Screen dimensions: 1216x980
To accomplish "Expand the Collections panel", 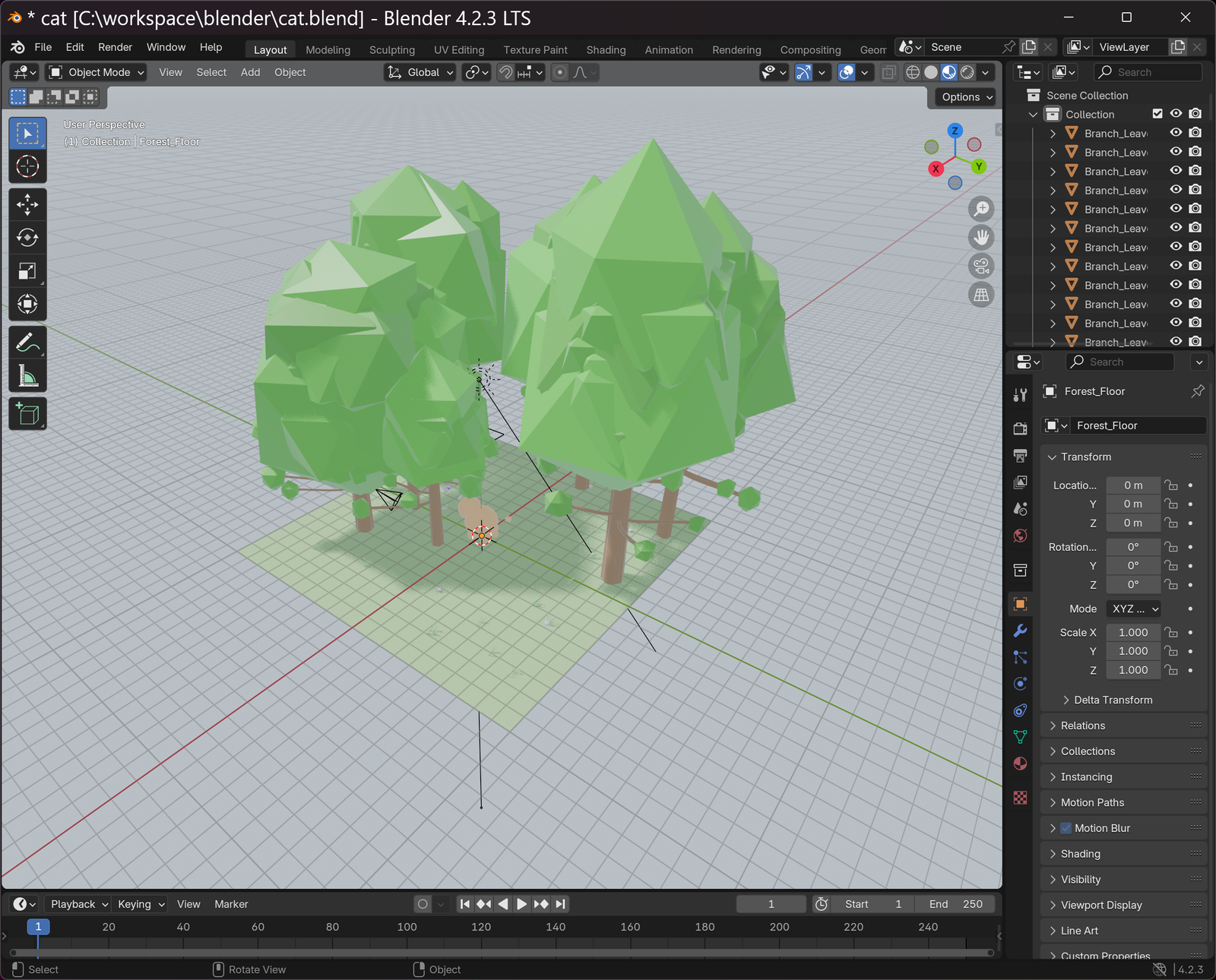I will 1088,751.
